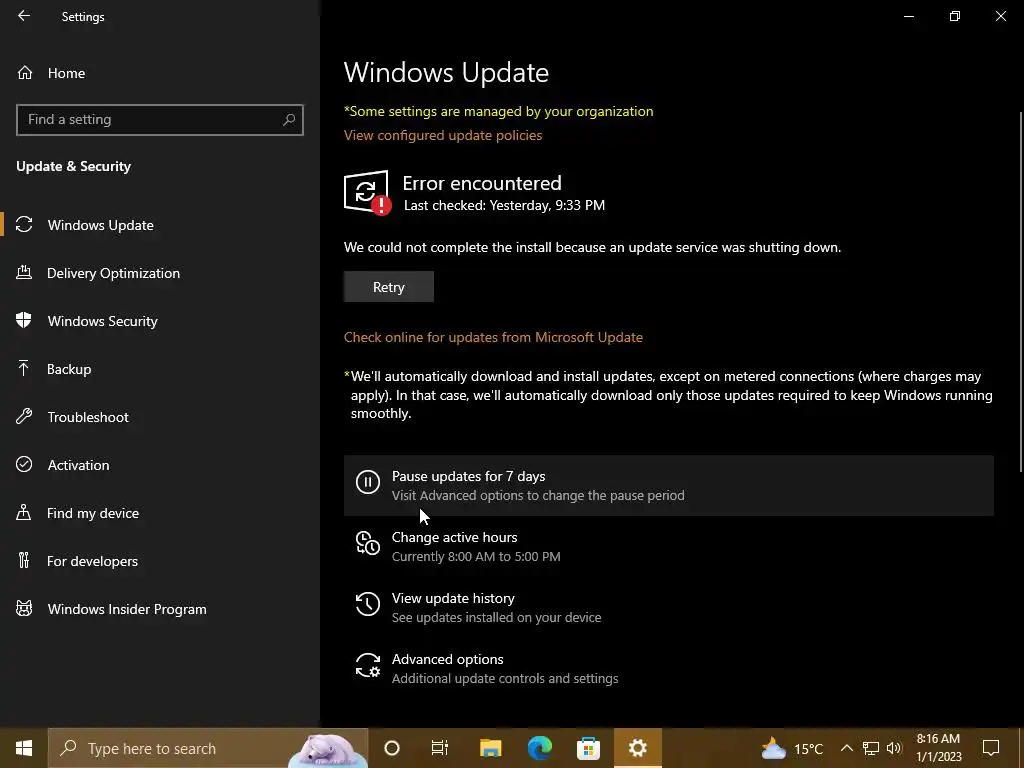Click the Delivery Optimization sidebar icon
Screen dimensions: 1024x768
pyautogui.click(x=24, y=272)
